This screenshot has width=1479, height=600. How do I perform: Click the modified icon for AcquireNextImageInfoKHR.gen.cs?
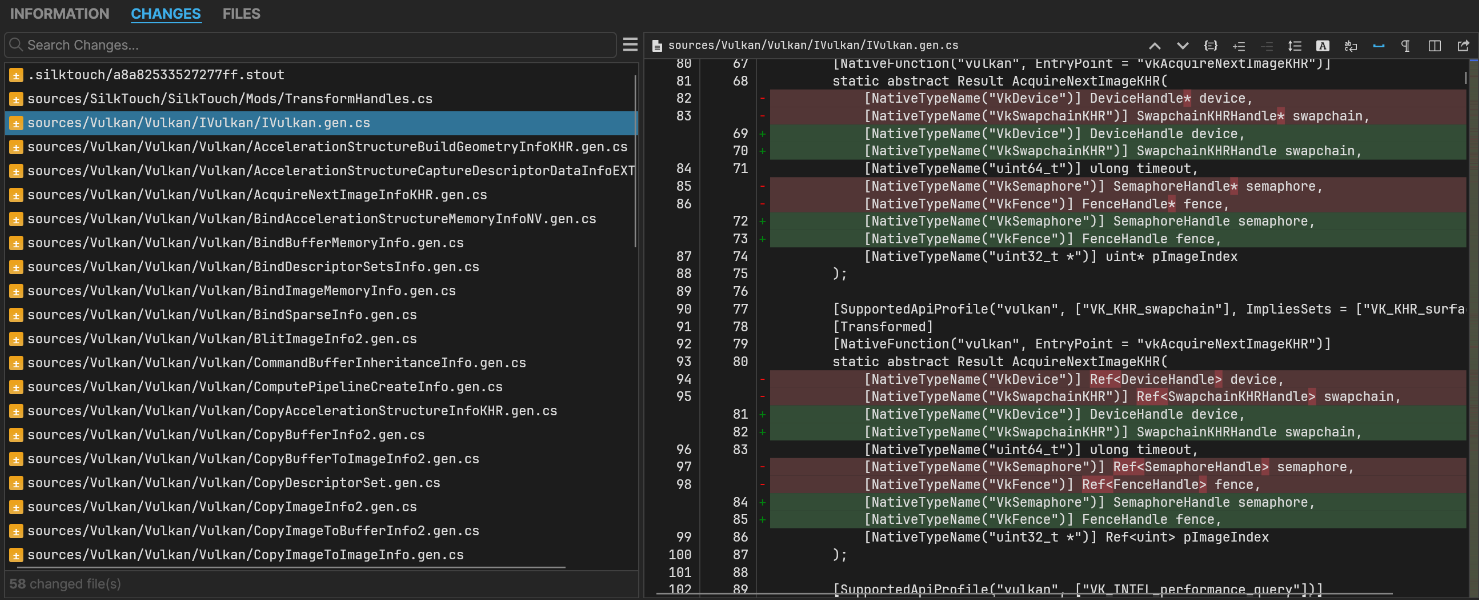click(16, 195)
